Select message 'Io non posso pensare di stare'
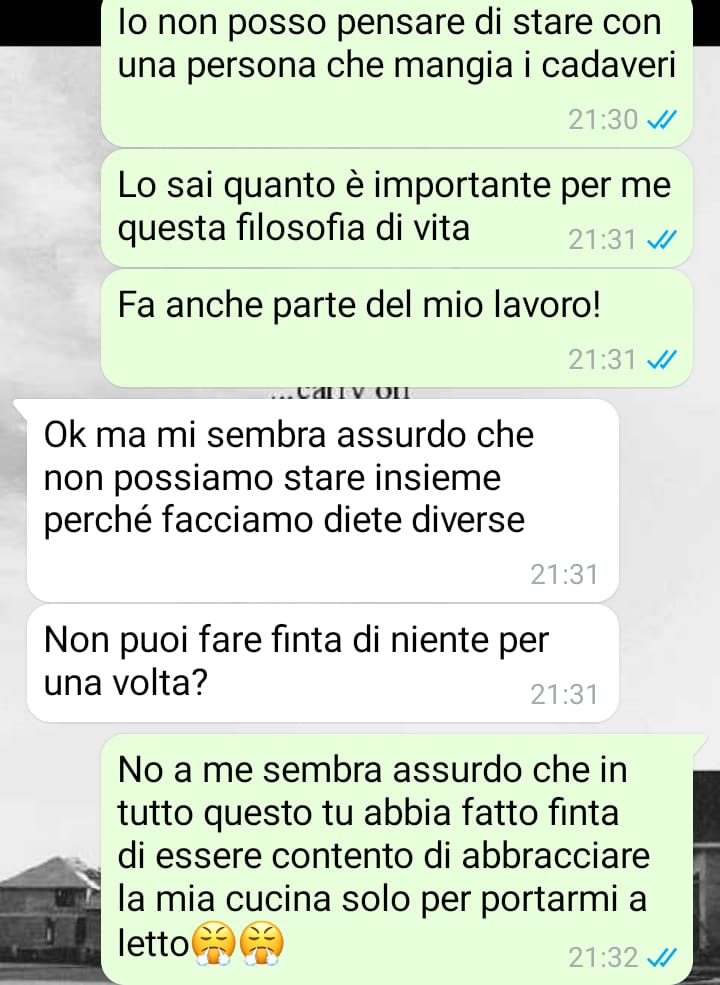This screenshot has width=720, height=985. point(396,70)
